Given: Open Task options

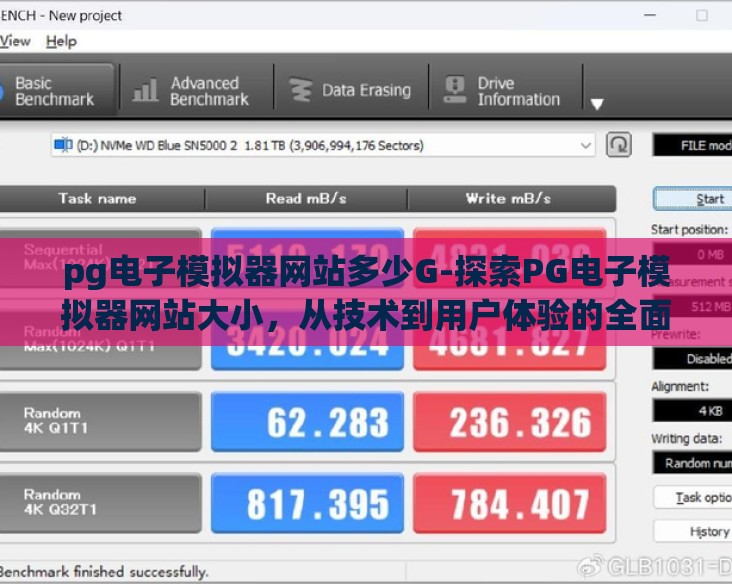Looking at the screenshot, I should [x=693, y=498].
